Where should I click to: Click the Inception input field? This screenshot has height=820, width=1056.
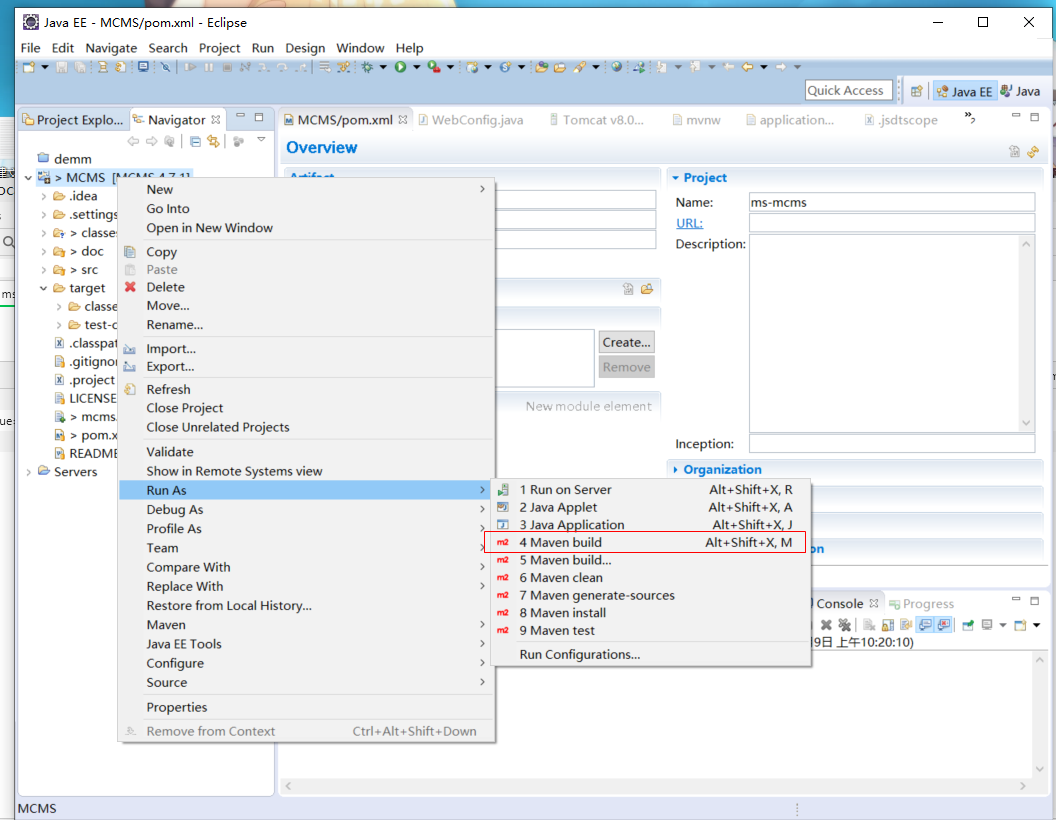click(x=892, y=444)
